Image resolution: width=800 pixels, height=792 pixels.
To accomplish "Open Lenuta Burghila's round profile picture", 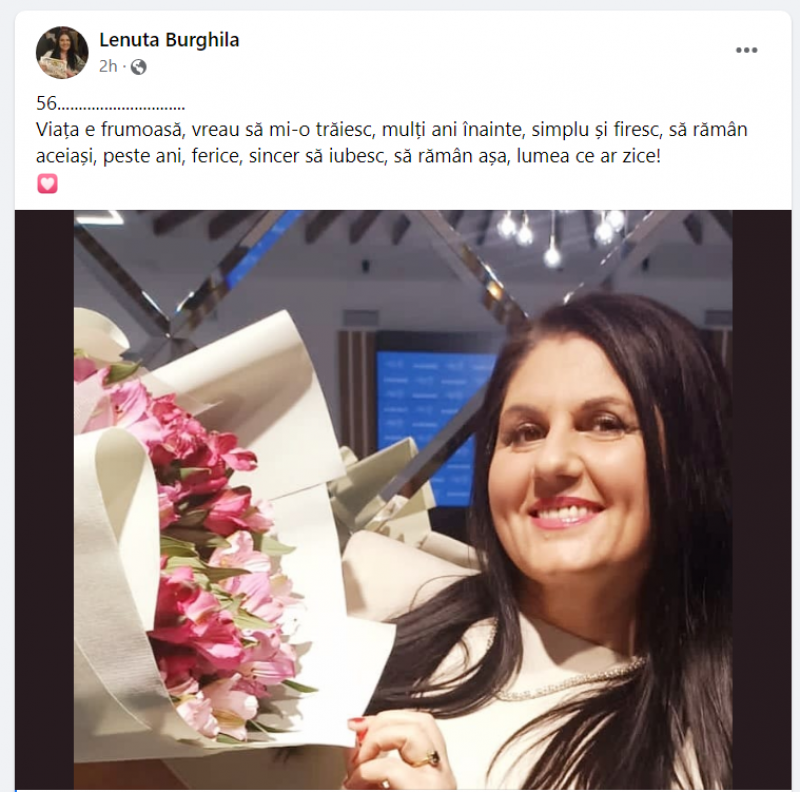I will pyautogui.click(x=62, y=53).
